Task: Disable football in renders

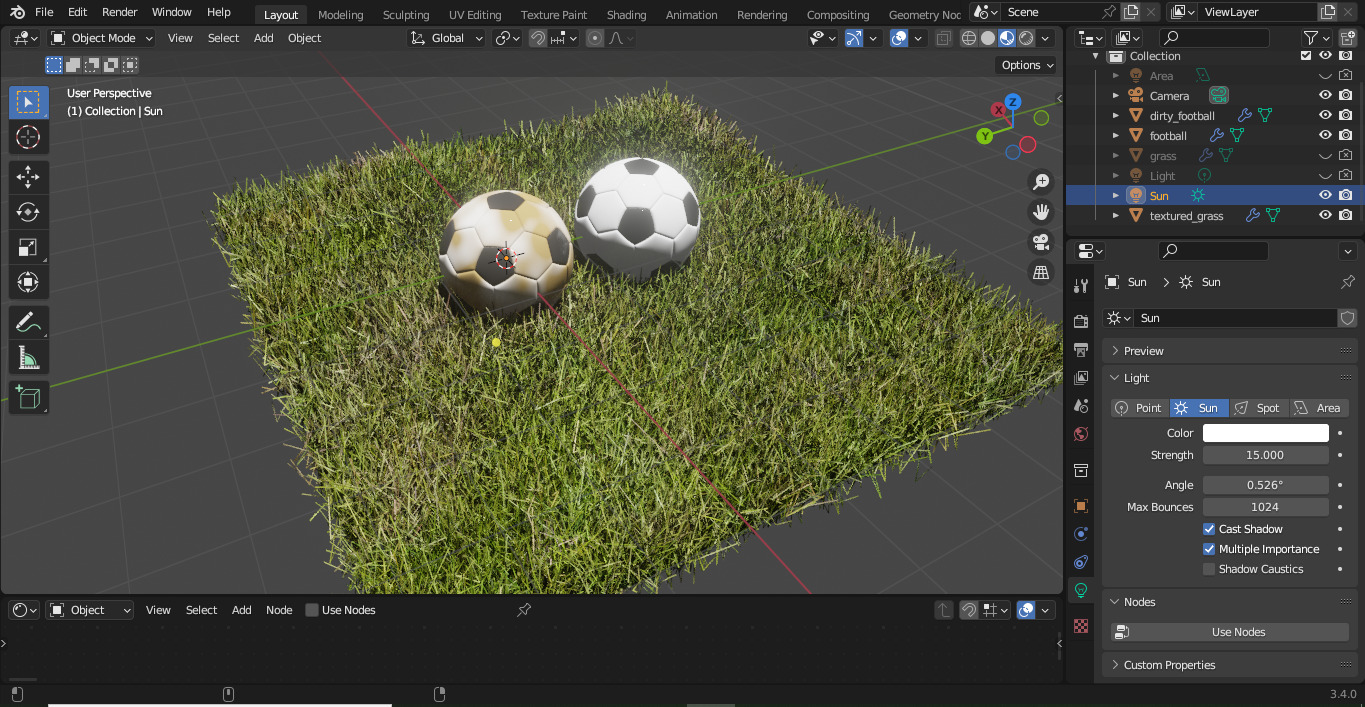Action: (1346, 136)
